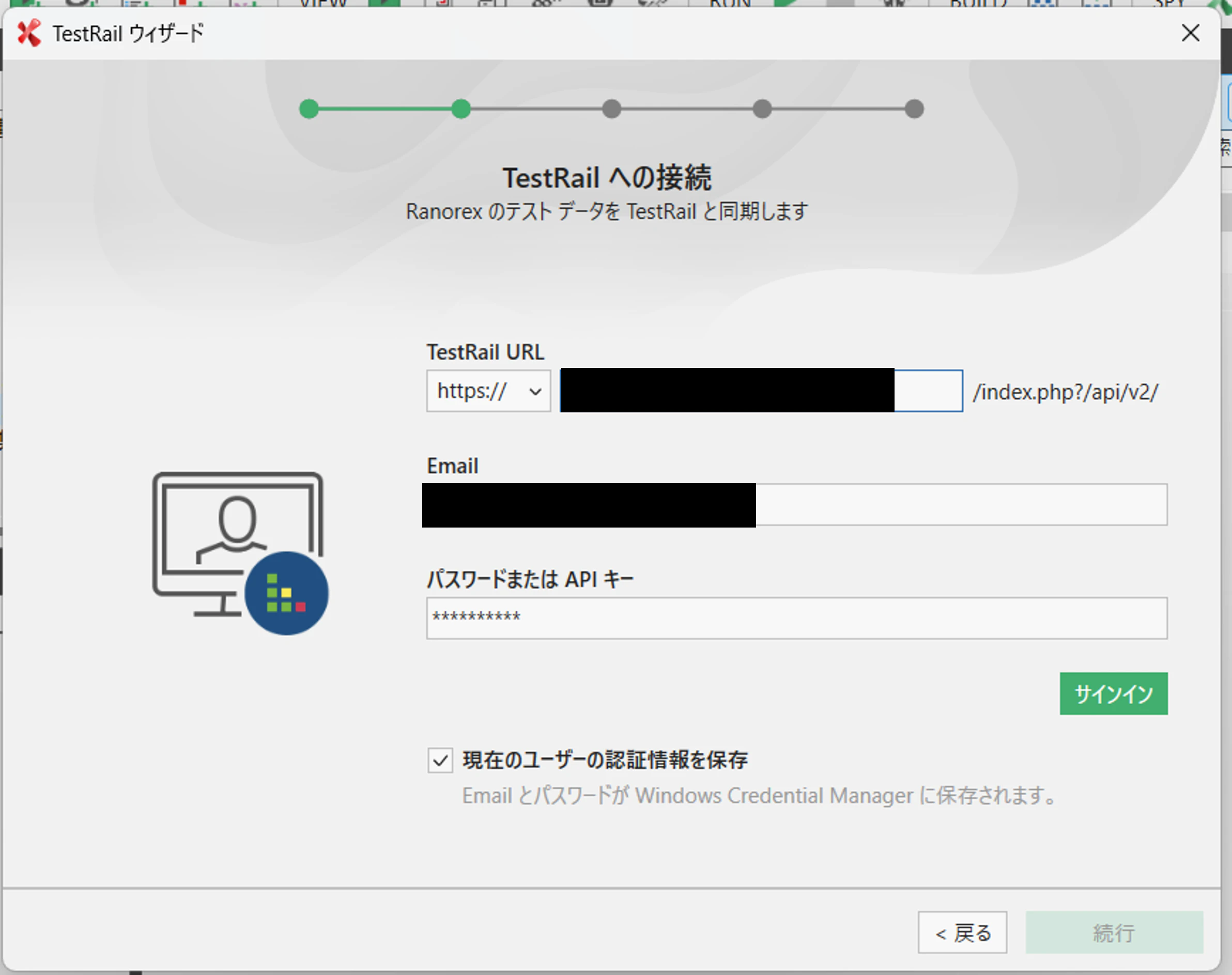The width and height of the screenshot is (1232, 975).
Task: Focus the password or API key field
Action: pos(796,618)
